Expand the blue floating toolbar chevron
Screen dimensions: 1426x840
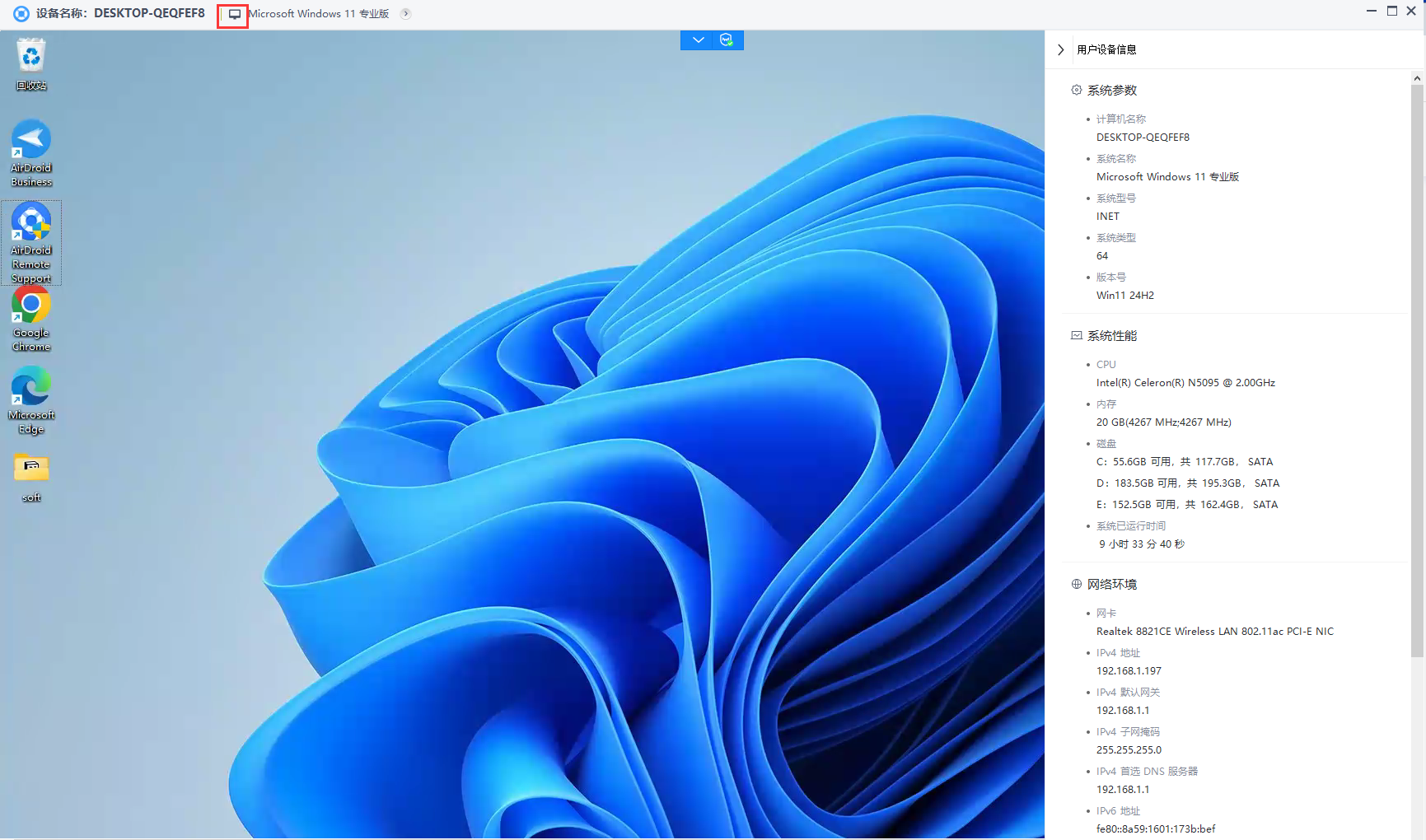click(698, 40)
